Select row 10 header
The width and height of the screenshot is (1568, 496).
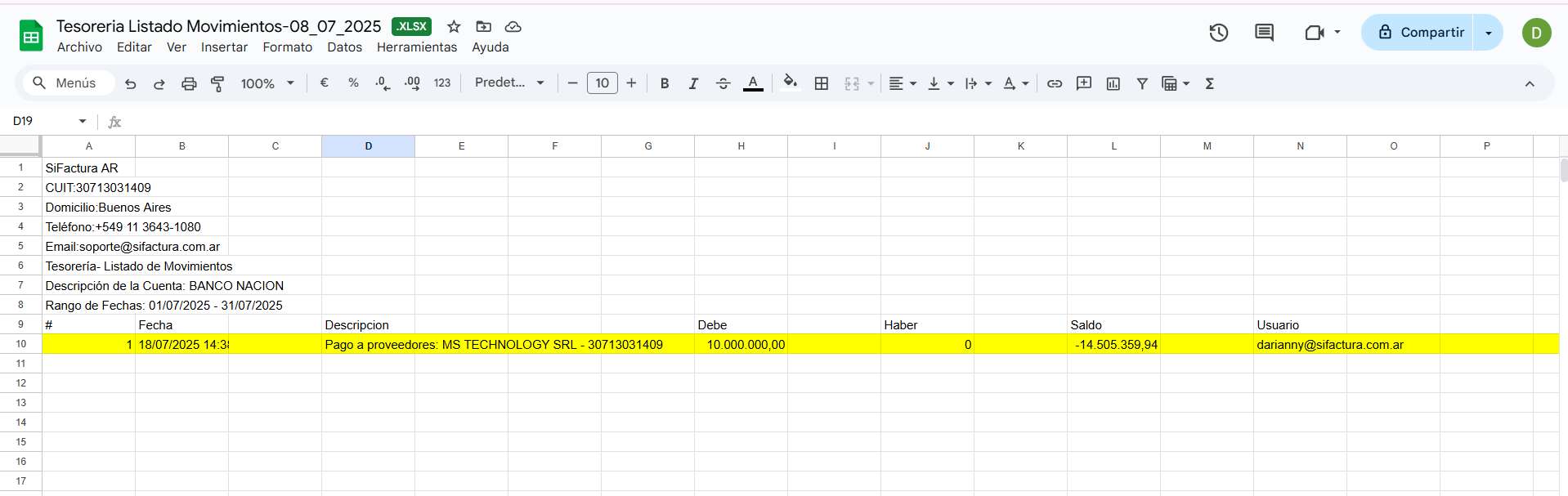[21, 344]
